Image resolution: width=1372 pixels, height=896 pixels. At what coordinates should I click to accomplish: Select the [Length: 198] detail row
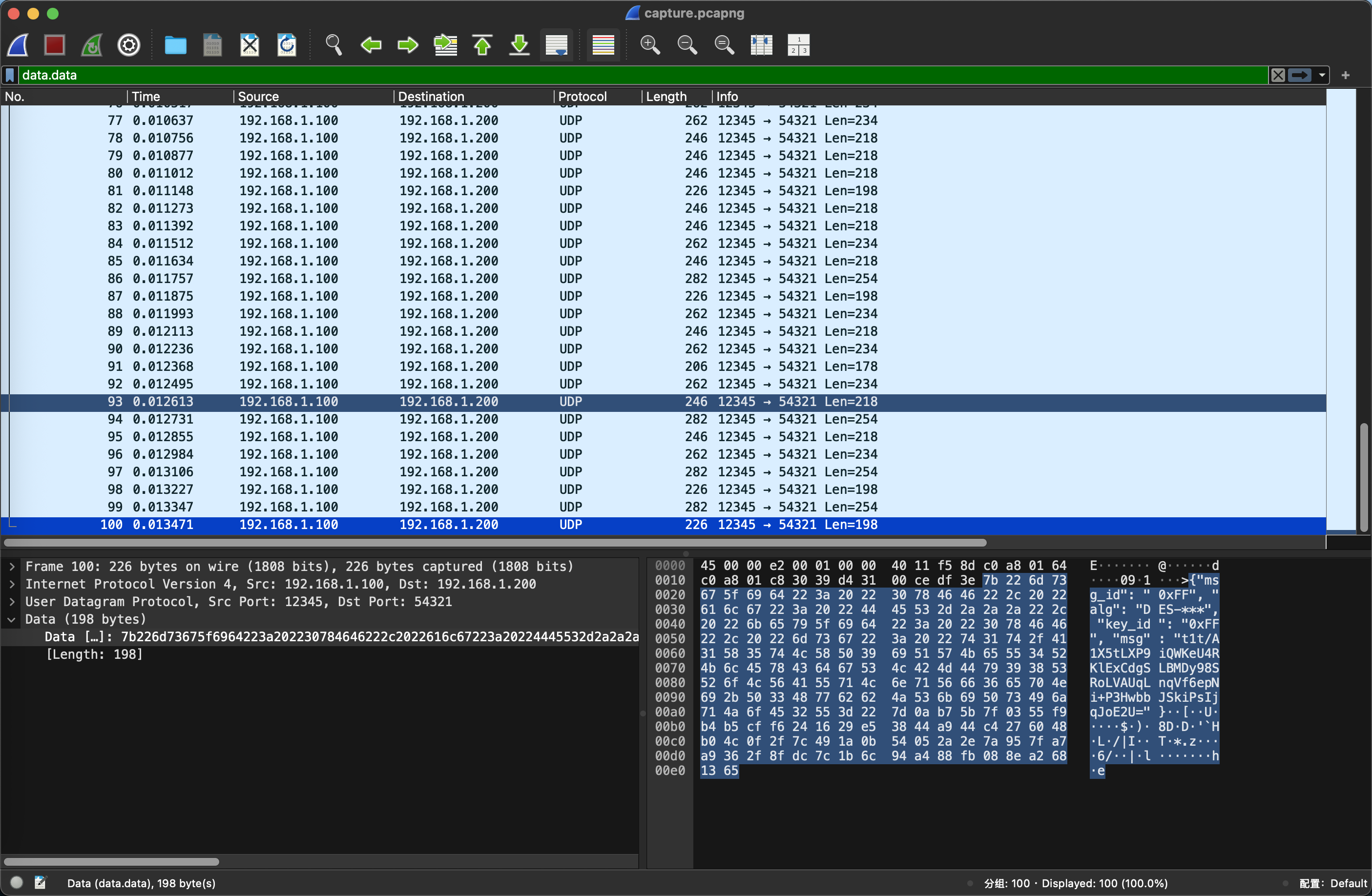click(x=320, y=654)
